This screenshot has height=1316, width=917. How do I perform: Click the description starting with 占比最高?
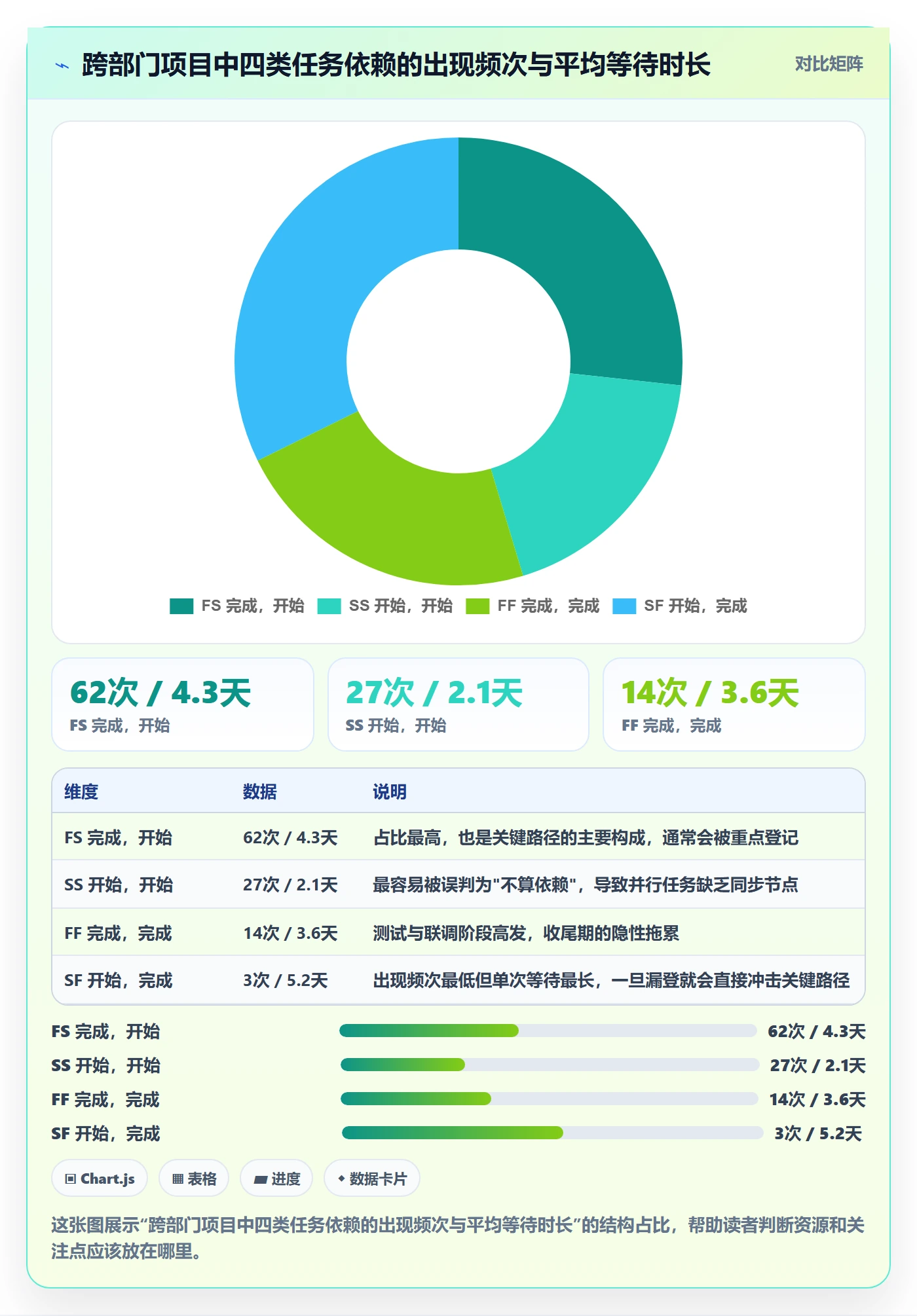[x=586, y=837]
